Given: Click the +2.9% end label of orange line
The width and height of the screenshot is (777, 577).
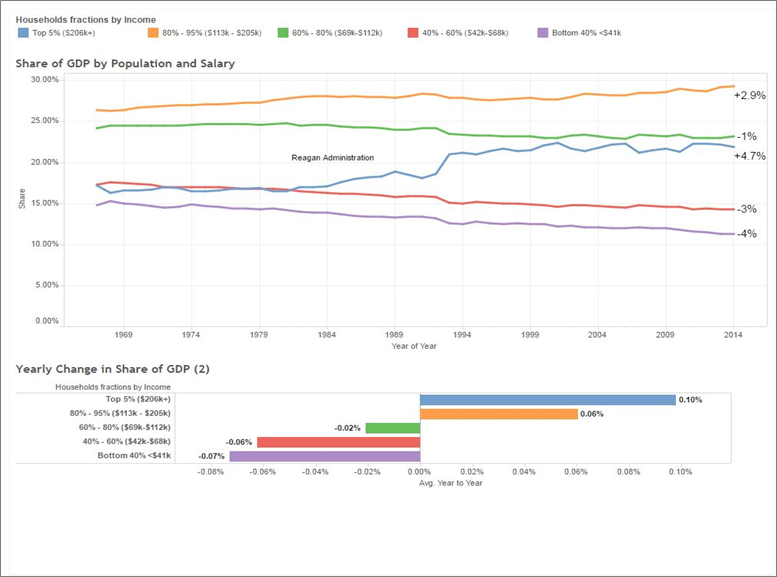Looking at the screenshot, I should click(750, 95).
